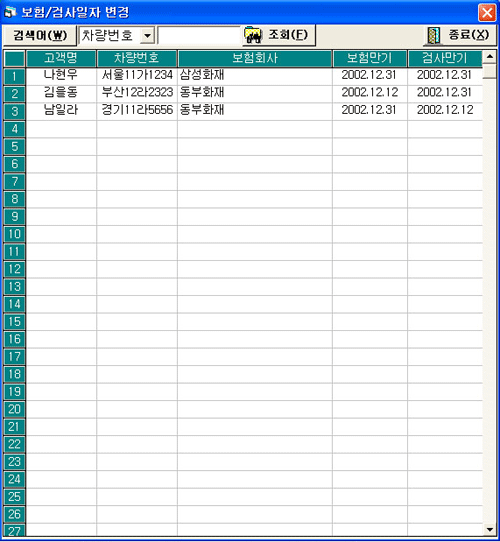This screenshot has height=542, width=500.
Task: Click the 차량번호 column header
Action: click(x=137, y=58)
